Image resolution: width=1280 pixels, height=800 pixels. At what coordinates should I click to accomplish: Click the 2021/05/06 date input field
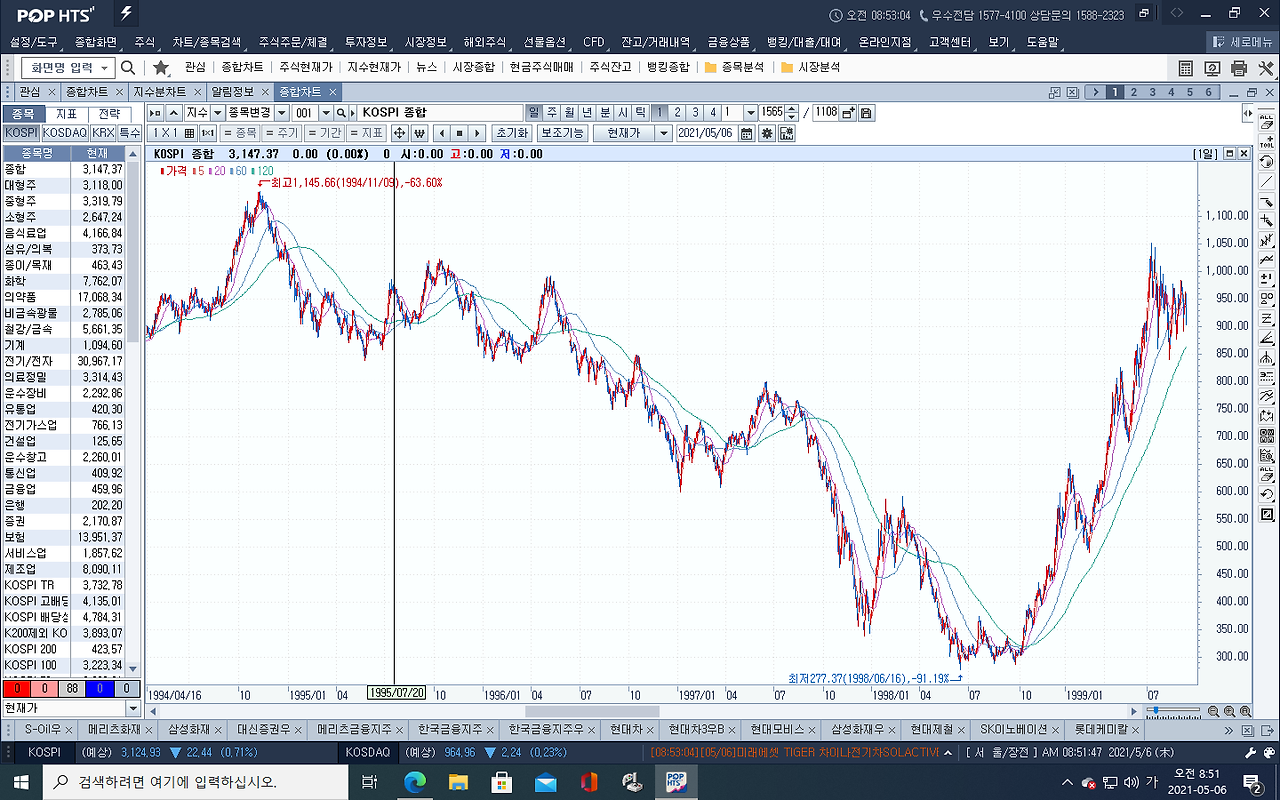click(x=706, y=133)
